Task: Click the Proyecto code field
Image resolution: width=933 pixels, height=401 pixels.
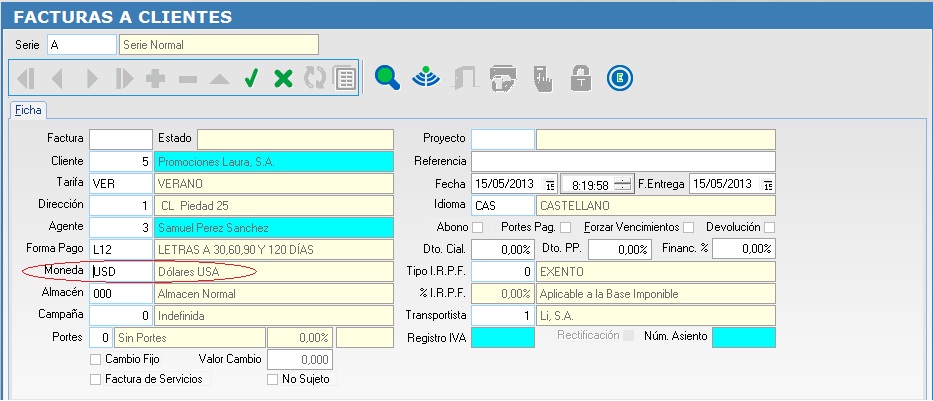Action: pos(503,139)
